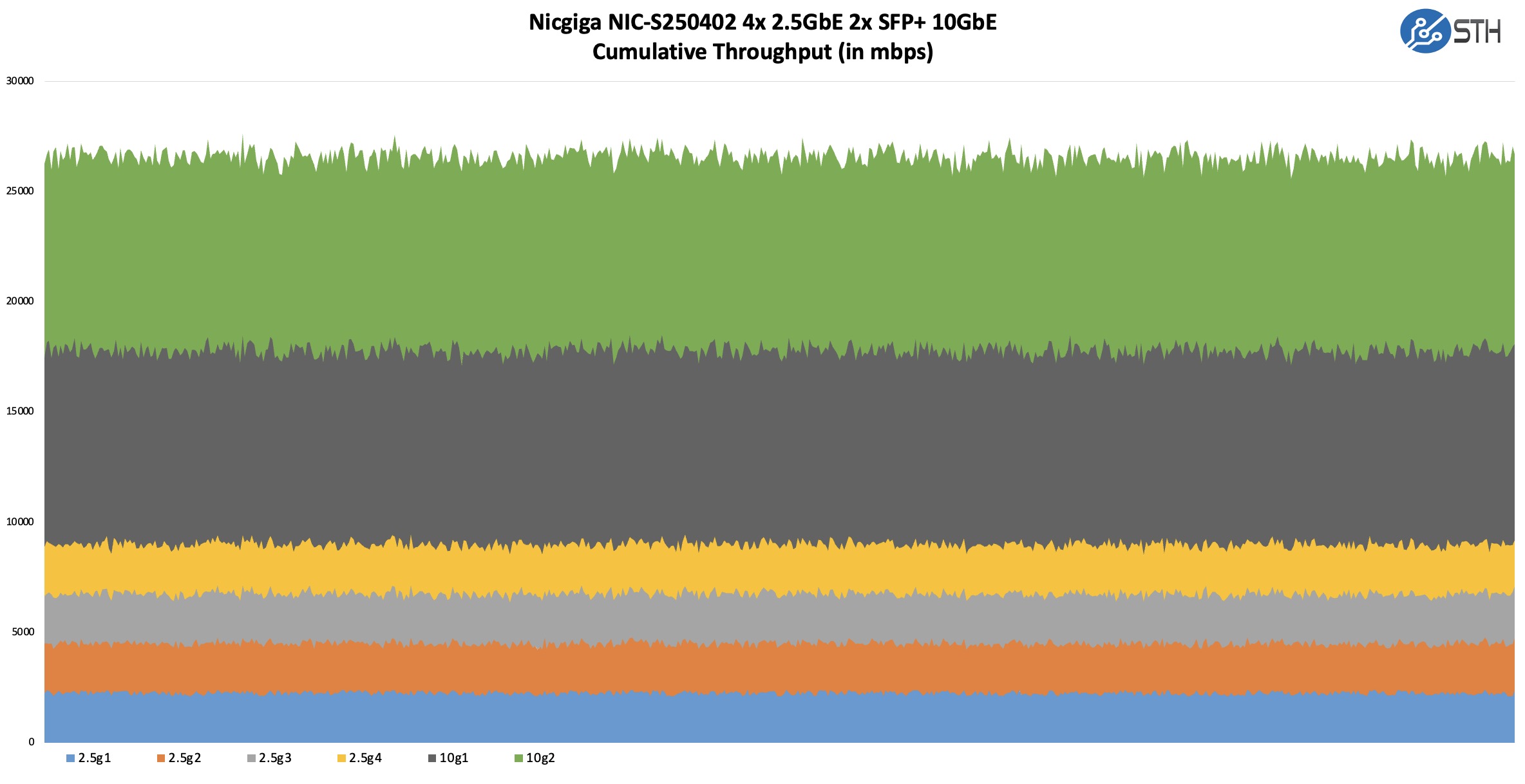
Task: Click the blue 2.5g1 area band
Action: pos(773,718)
